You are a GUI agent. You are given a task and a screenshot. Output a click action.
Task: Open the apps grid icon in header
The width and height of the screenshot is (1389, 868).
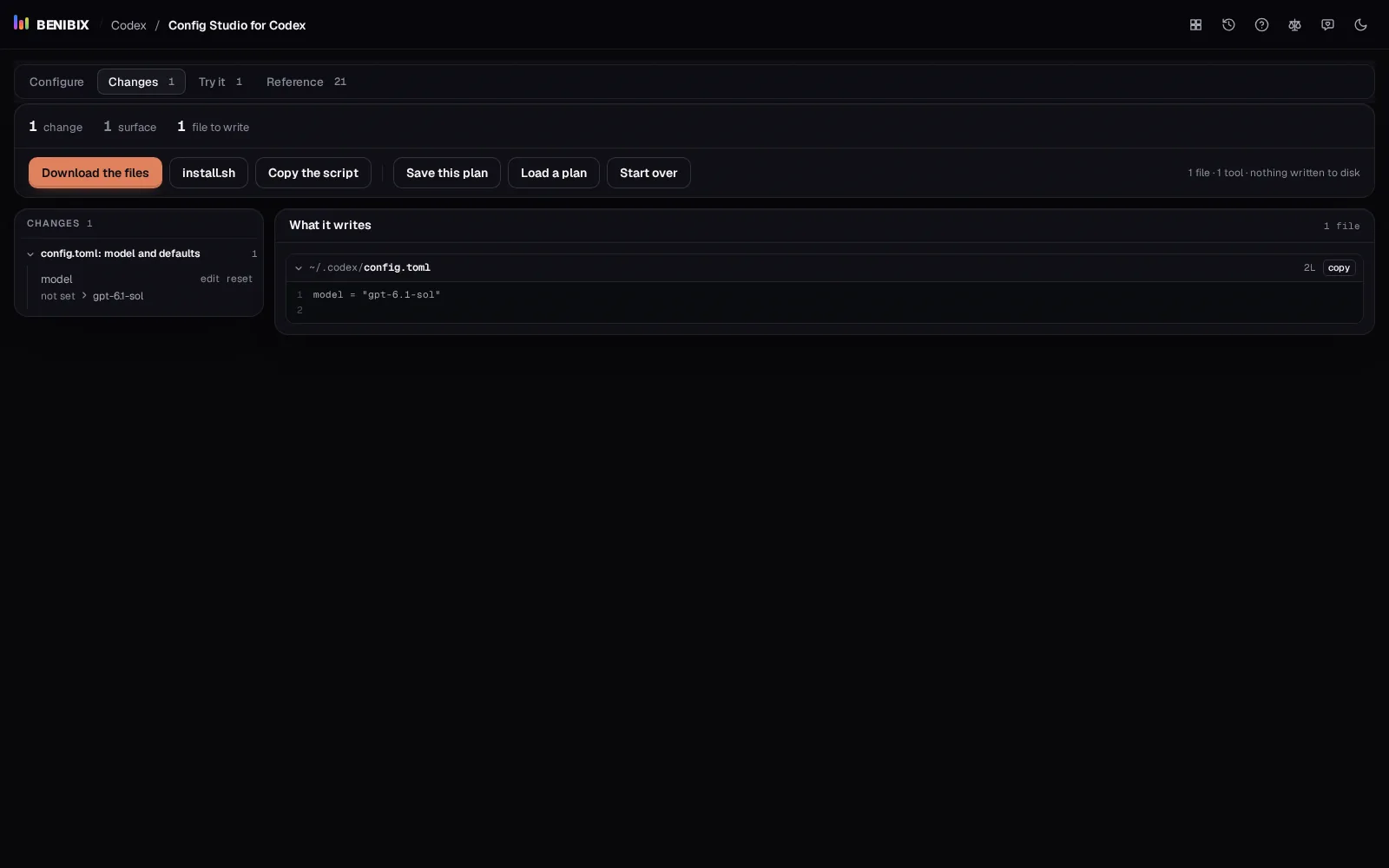point(1195,25)
